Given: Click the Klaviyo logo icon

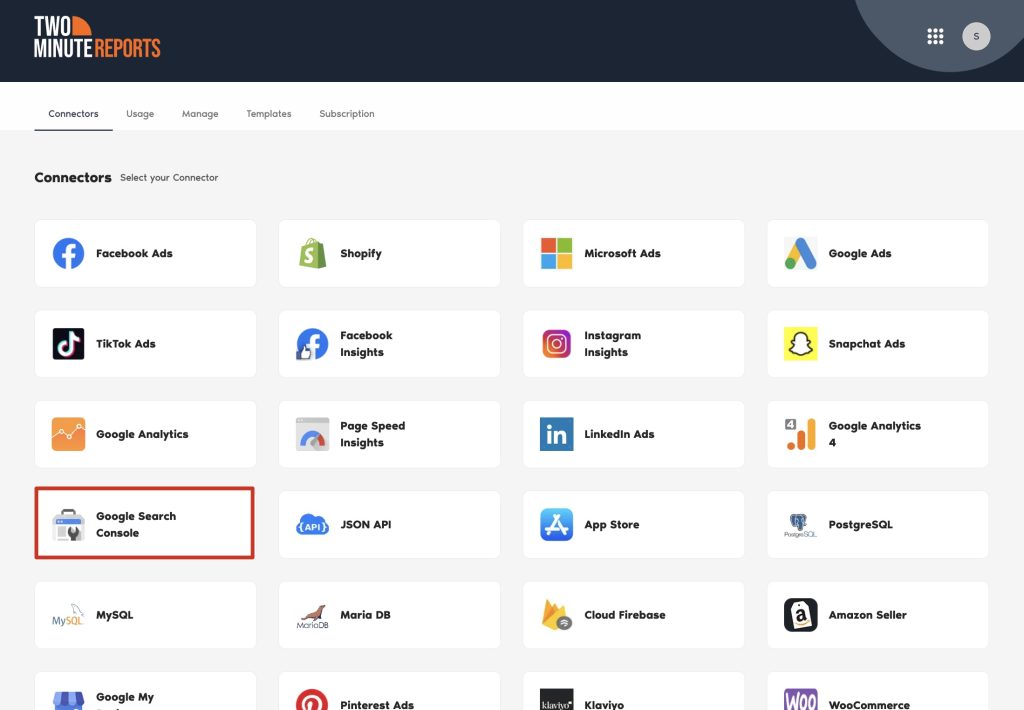Looking at the screenshot, I should click(556, 700).
